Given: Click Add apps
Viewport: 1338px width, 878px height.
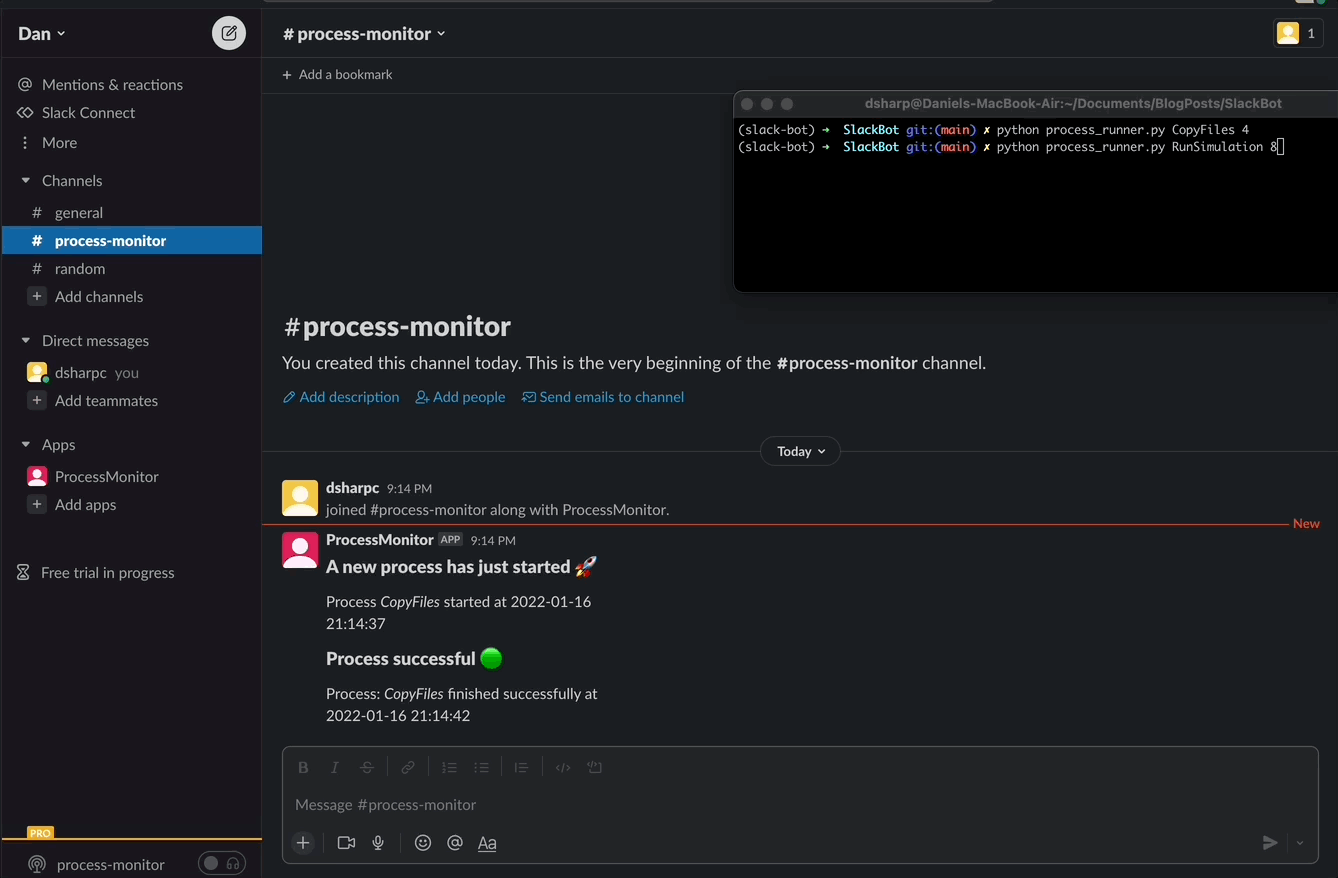Looking at the screenshot, I should point(85,505).
